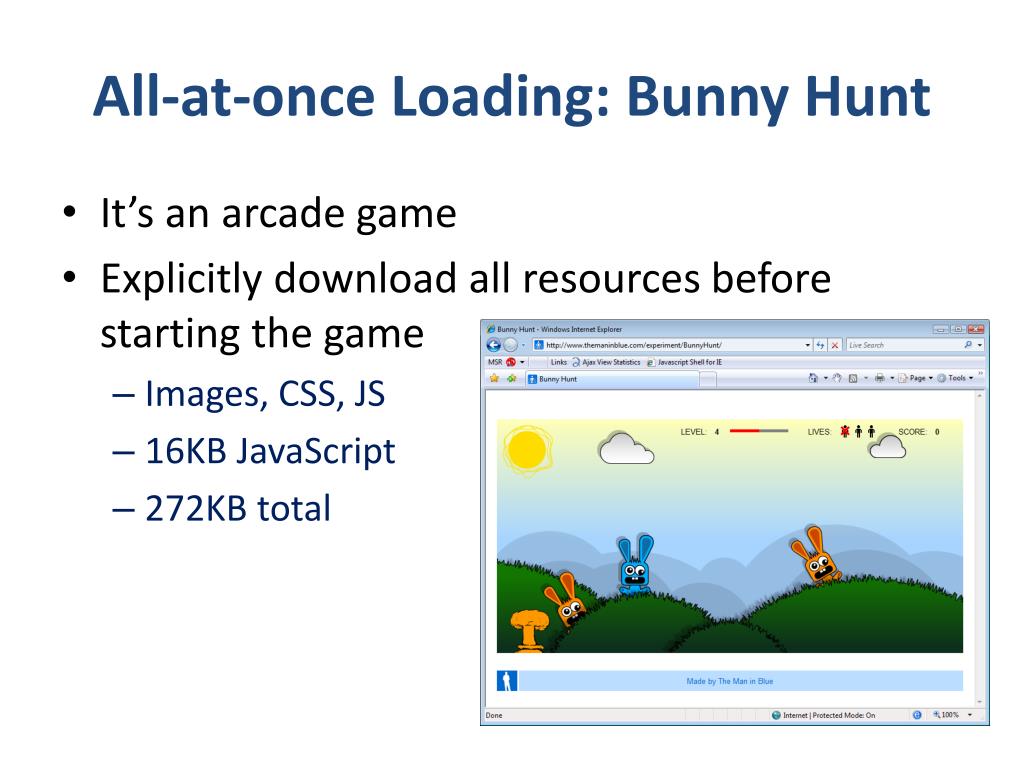Open the Links toolbar label

click(x=558, y=362)
